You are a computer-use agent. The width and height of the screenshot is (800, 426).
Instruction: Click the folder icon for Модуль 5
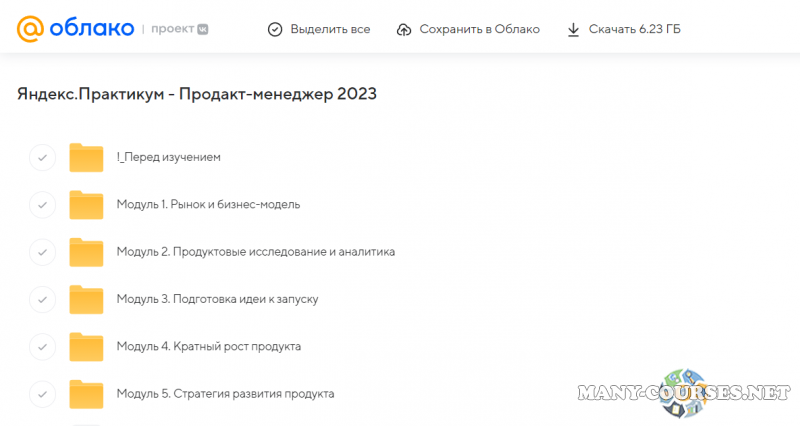87,393
